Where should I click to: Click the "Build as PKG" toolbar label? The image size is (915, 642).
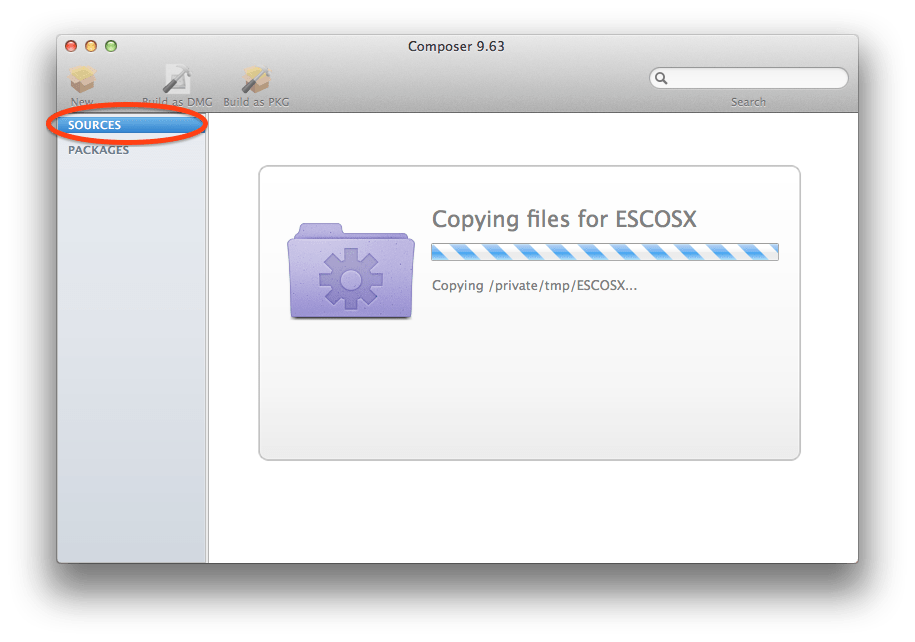(256, 102)
